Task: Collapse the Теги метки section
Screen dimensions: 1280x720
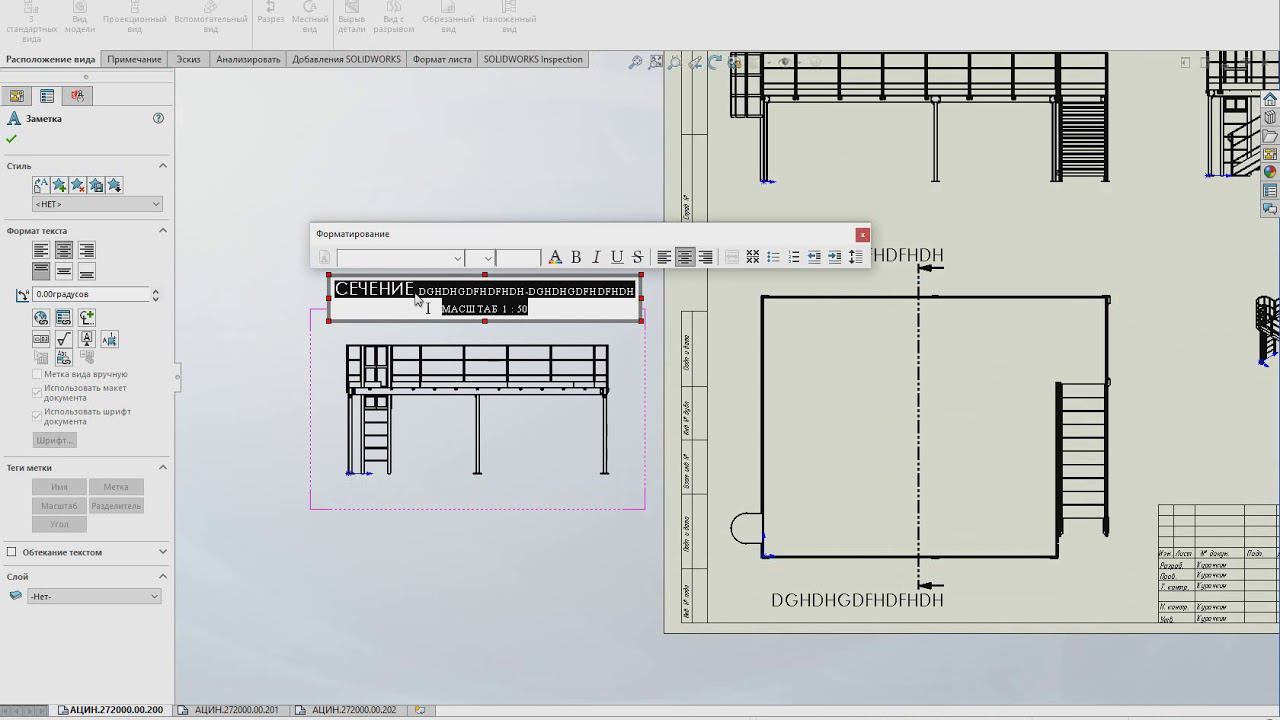Action: pyautogui.click(x=163, y=468)
